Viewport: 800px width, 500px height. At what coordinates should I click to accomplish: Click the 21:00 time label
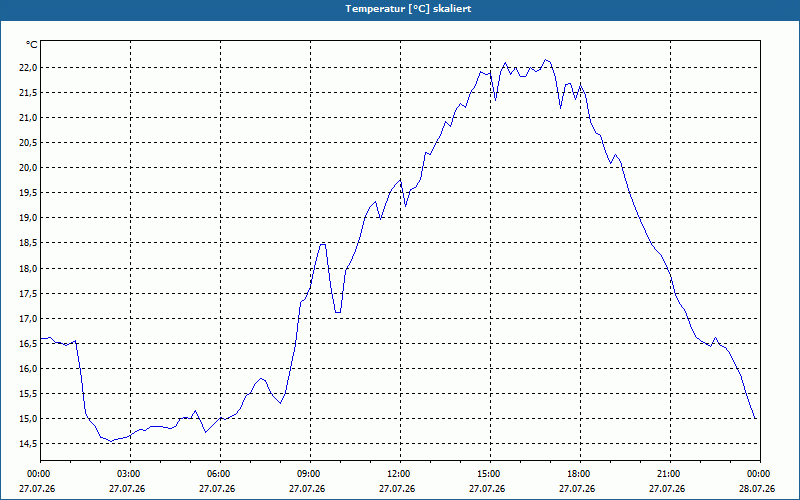(670, 474)
